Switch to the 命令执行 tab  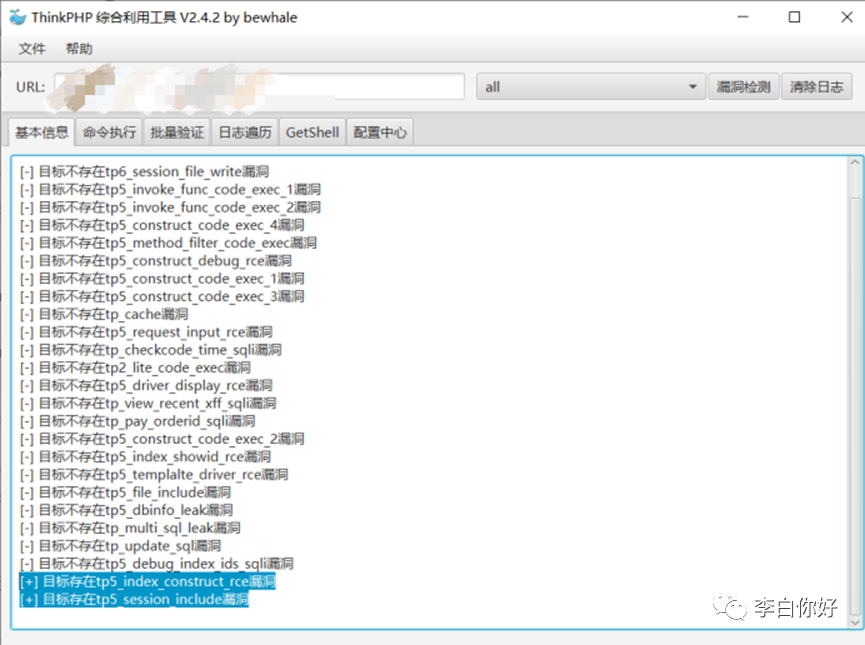109,132
